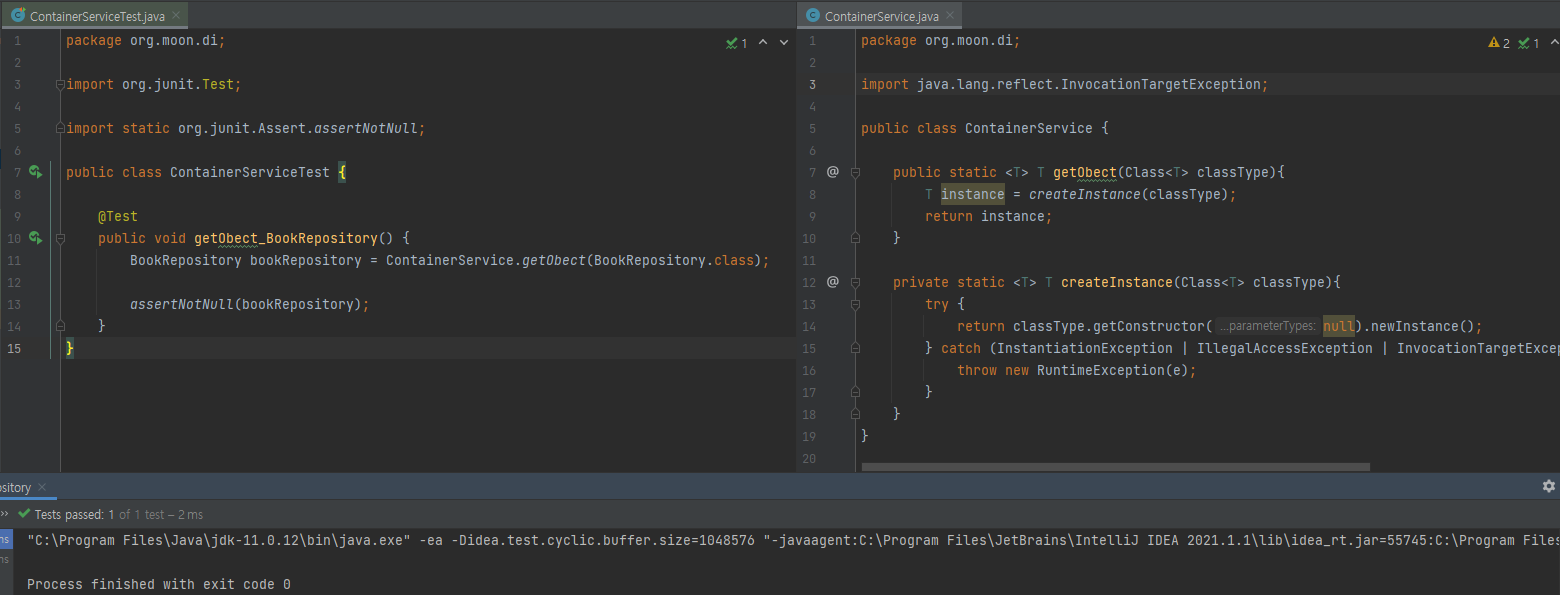Close the ContainerService.java tab
Screen dimensions: 1560x595
pyautogui.click(x=950, y=17)
